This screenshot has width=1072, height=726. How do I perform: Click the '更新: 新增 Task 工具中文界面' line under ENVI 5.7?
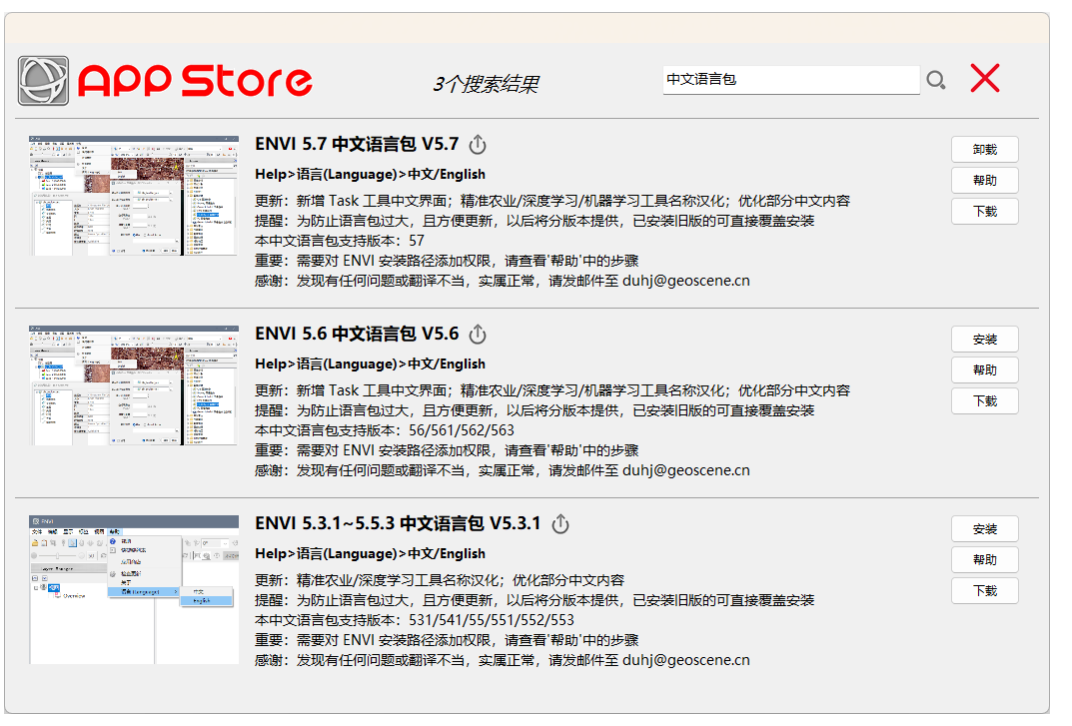click(552, 201)
